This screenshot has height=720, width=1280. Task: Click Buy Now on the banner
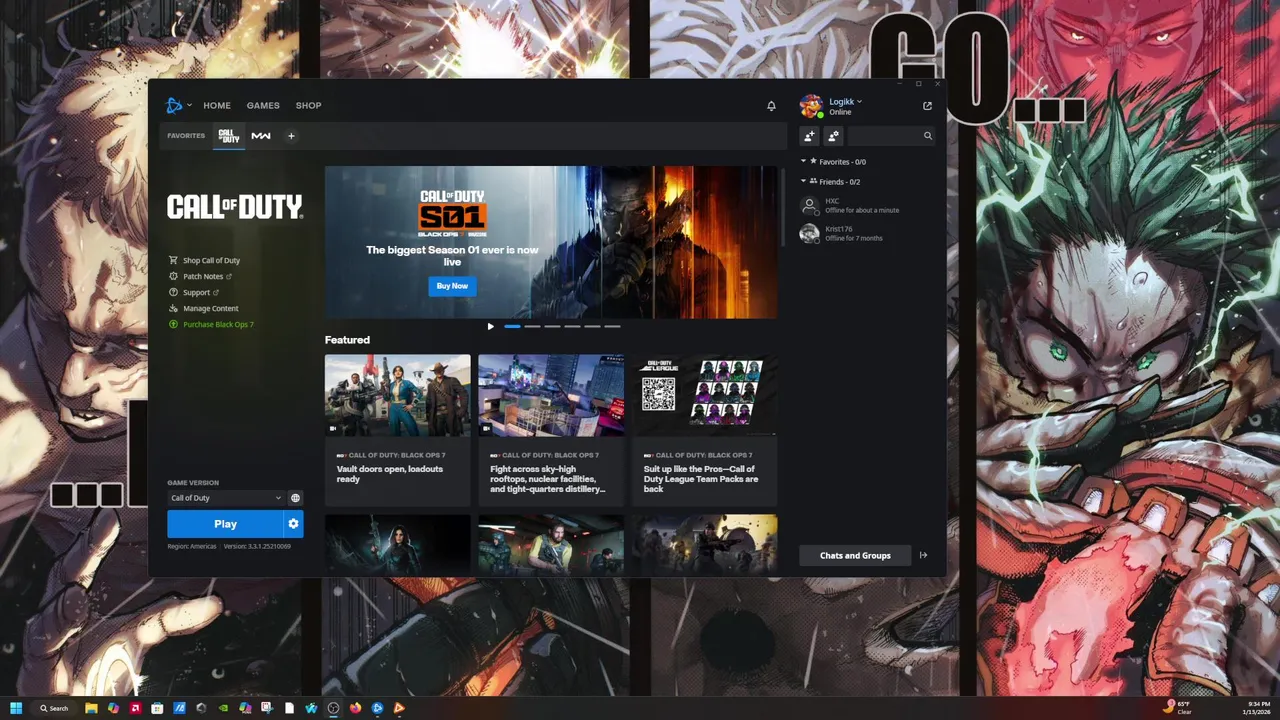tap(452, 286)
